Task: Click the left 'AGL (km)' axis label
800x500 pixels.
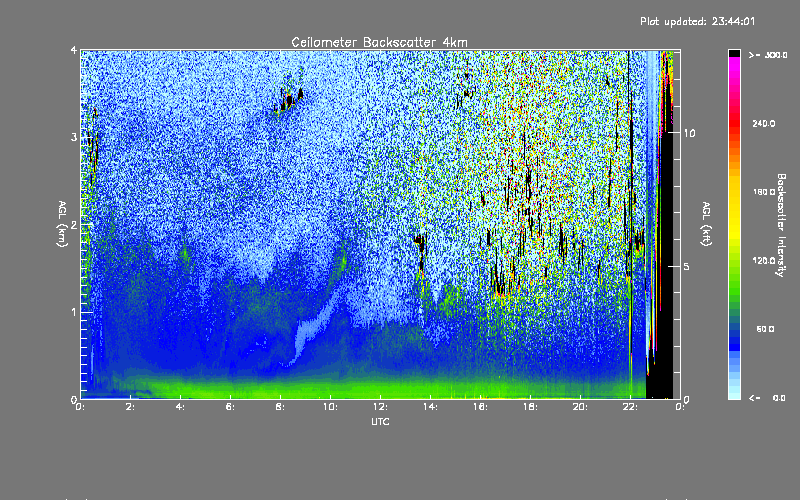Action: (x=62, y=224)
